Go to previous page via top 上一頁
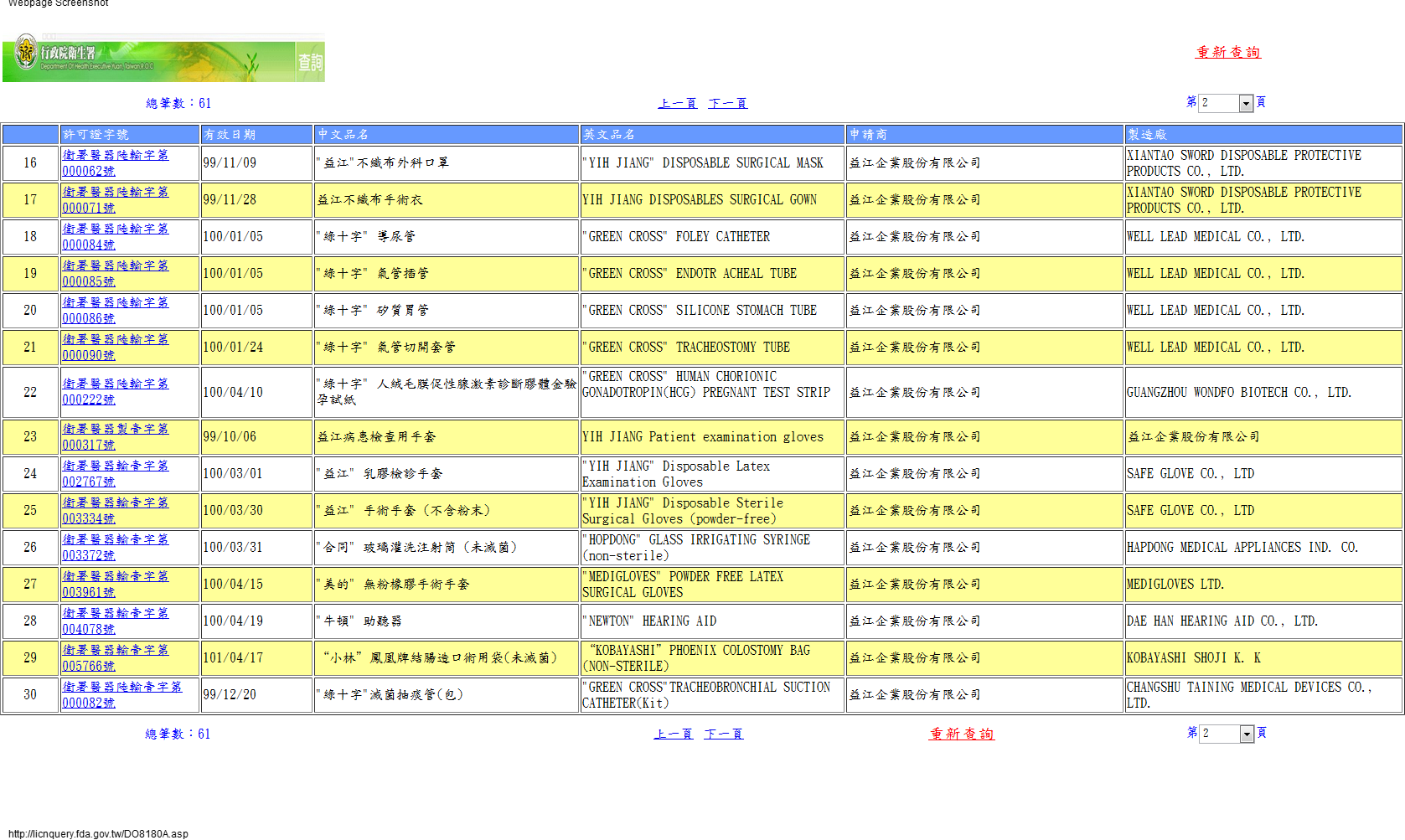The image size is (1405, 840). pos(677,103)
